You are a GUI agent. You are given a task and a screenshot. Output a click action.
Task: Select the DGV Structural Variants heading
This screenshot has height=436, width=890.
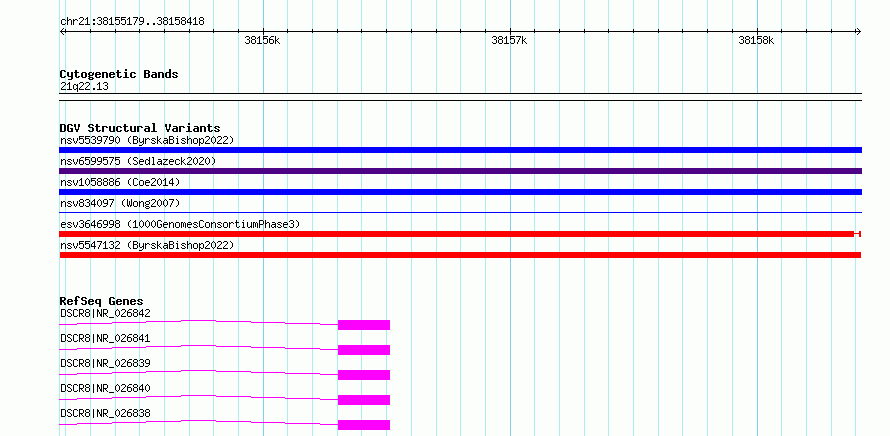click(140, 128)
